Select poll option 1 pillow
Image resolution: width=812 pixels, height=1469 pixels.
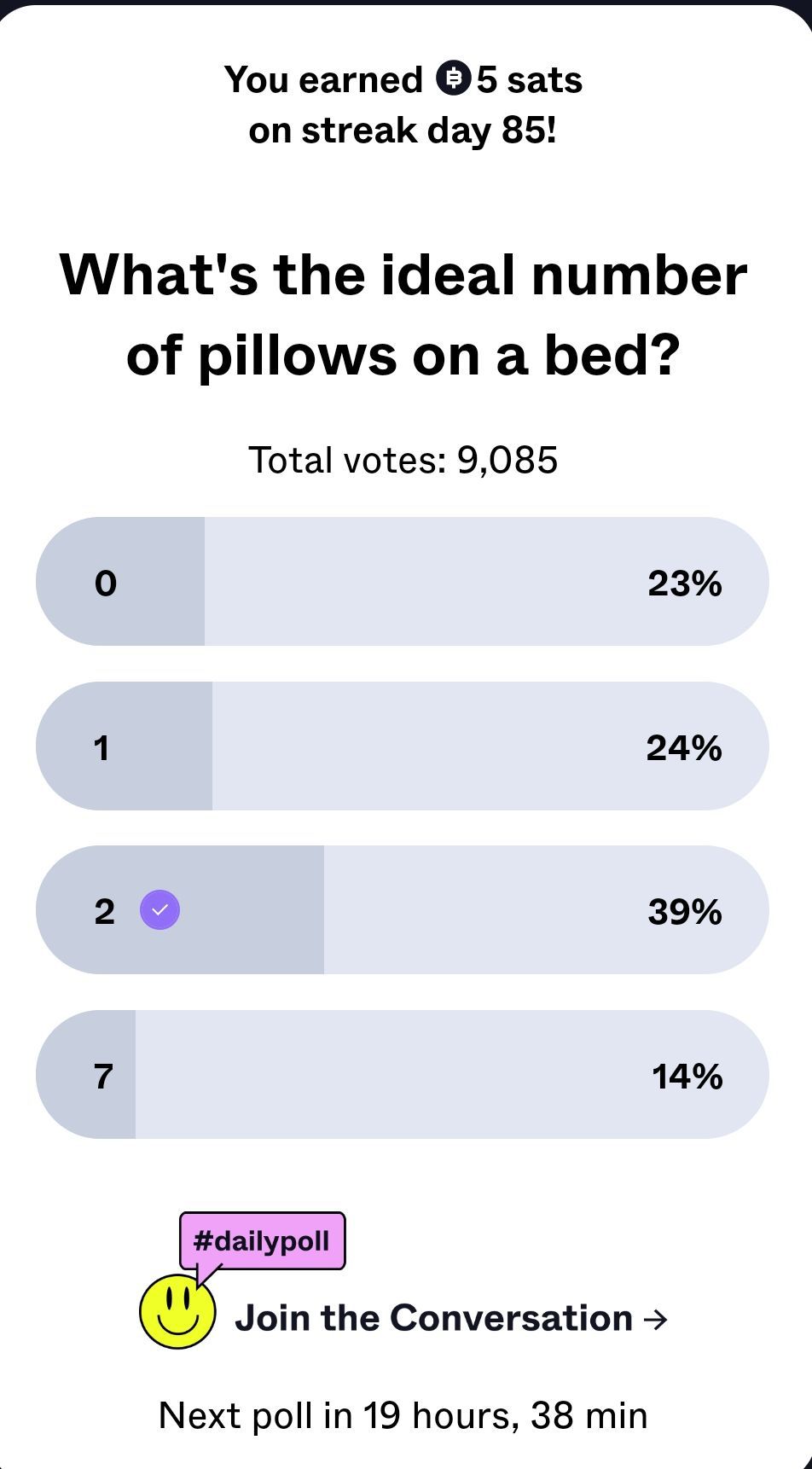[401, 746]
